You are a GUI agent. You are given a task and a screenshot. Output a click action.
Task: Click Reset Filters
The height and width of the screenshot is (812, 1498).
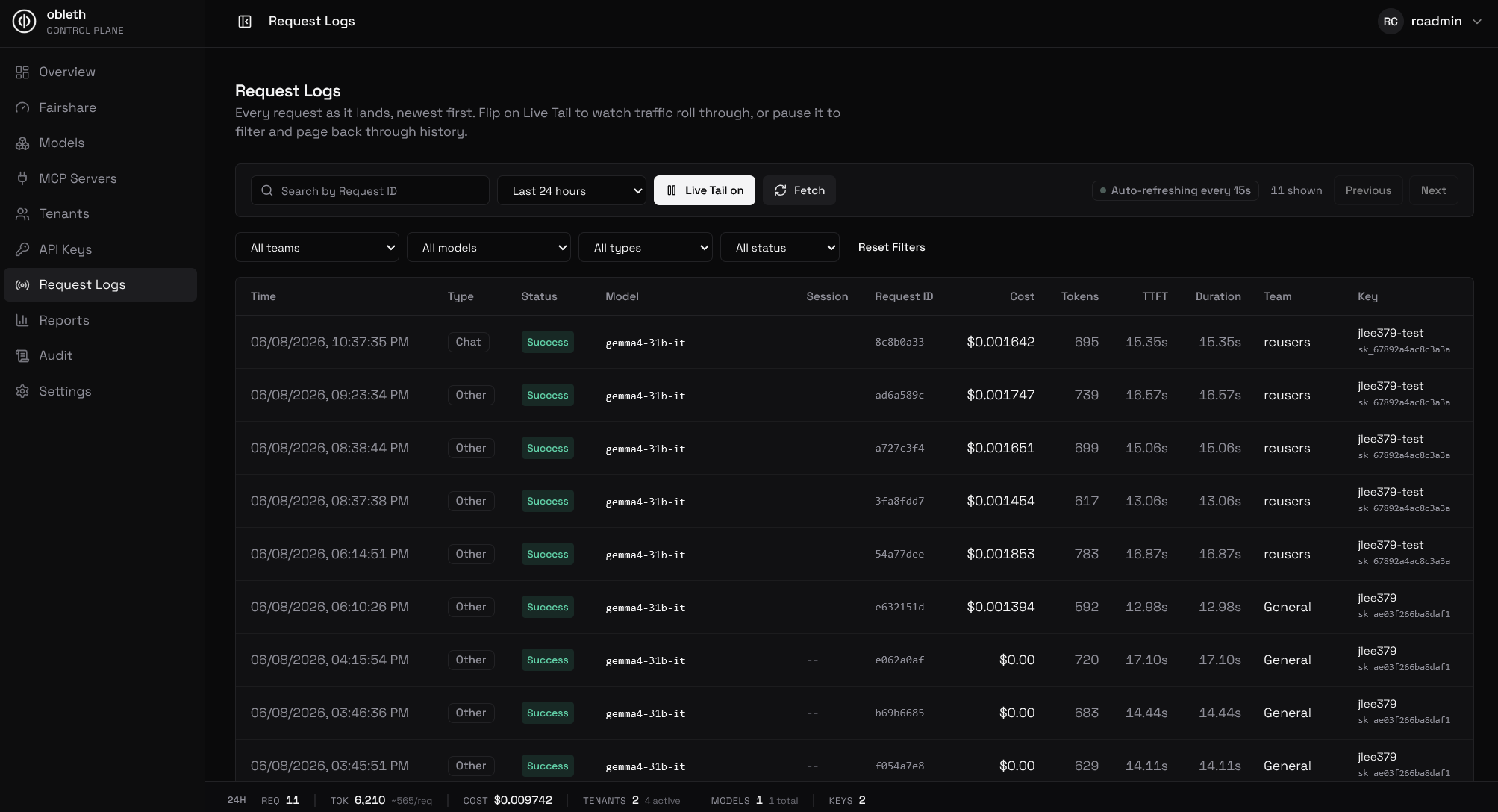[x=891, y=247]
